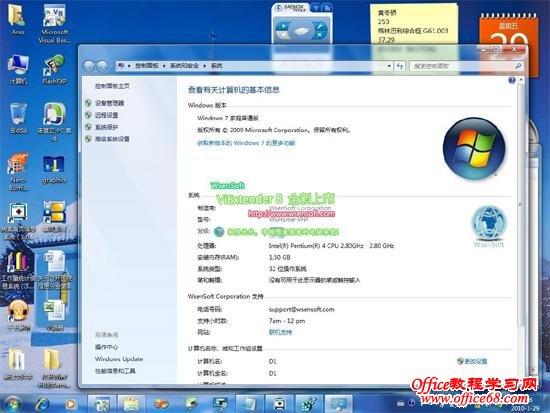The height and width of the screenshot is (413, 550).
Task: Expand the address bar history dropdown
Action: (x=389, y=66)
